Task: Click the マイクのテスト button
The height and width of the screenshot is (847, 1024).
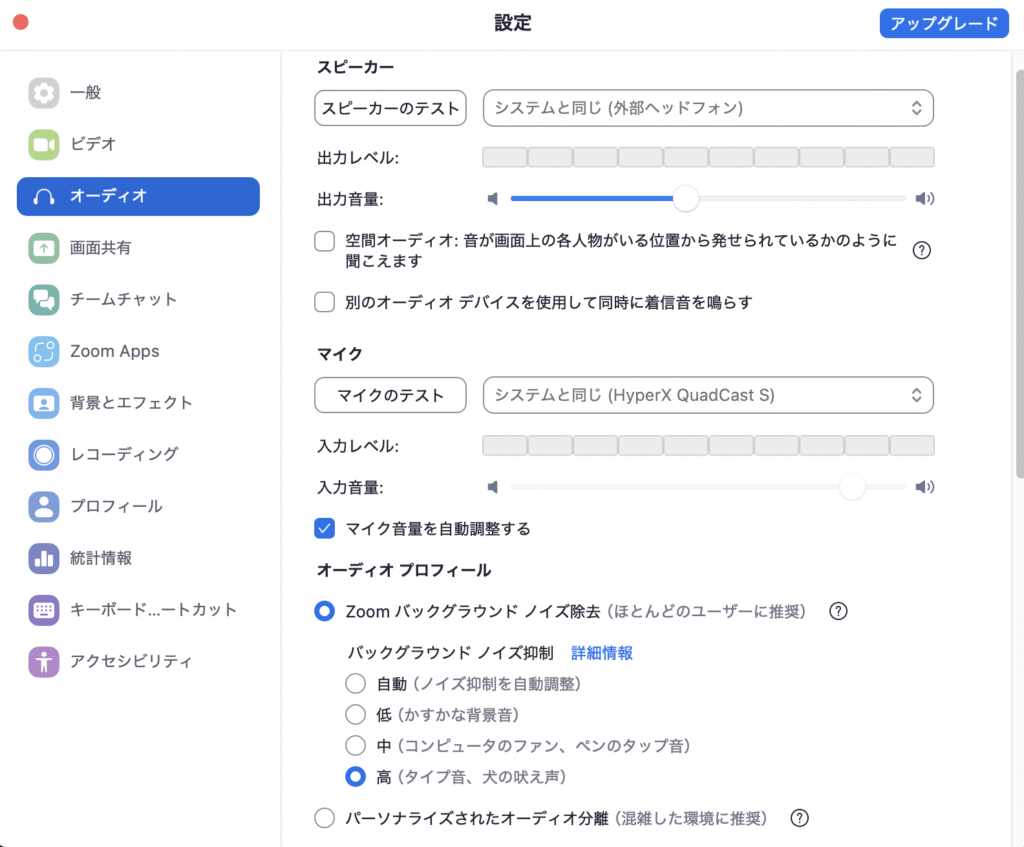Action: point(391,395)
